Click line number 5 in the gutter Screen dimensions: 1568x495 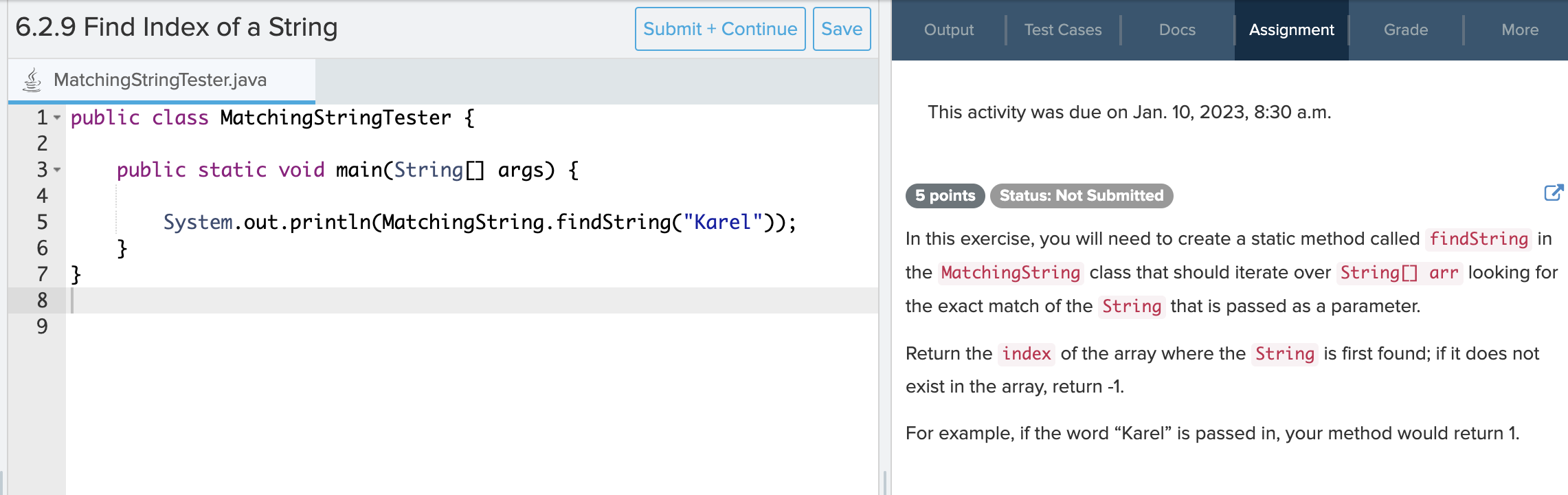[x=42, y=222]
